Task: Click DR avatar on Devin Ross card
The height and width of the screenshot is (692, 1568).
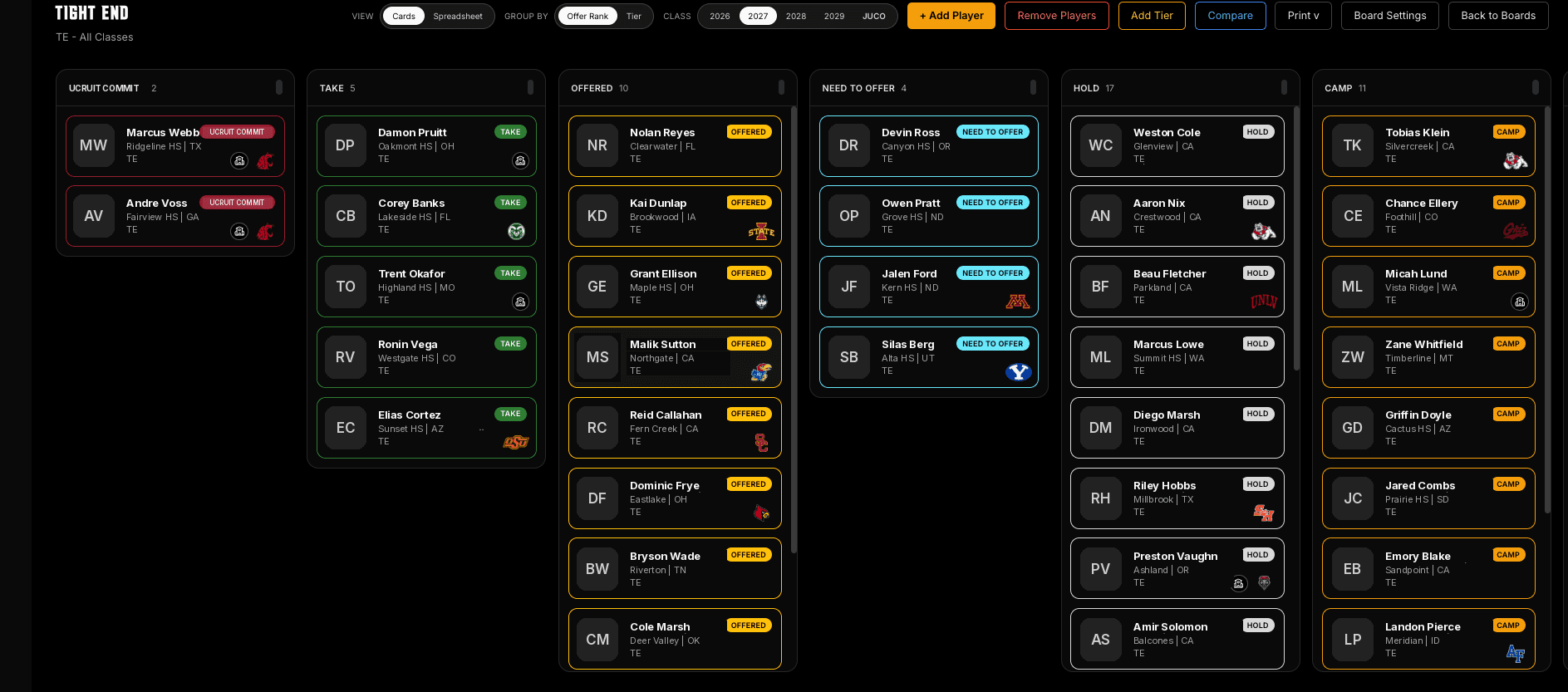Action: pyautogui.click(x=848, y=145)
